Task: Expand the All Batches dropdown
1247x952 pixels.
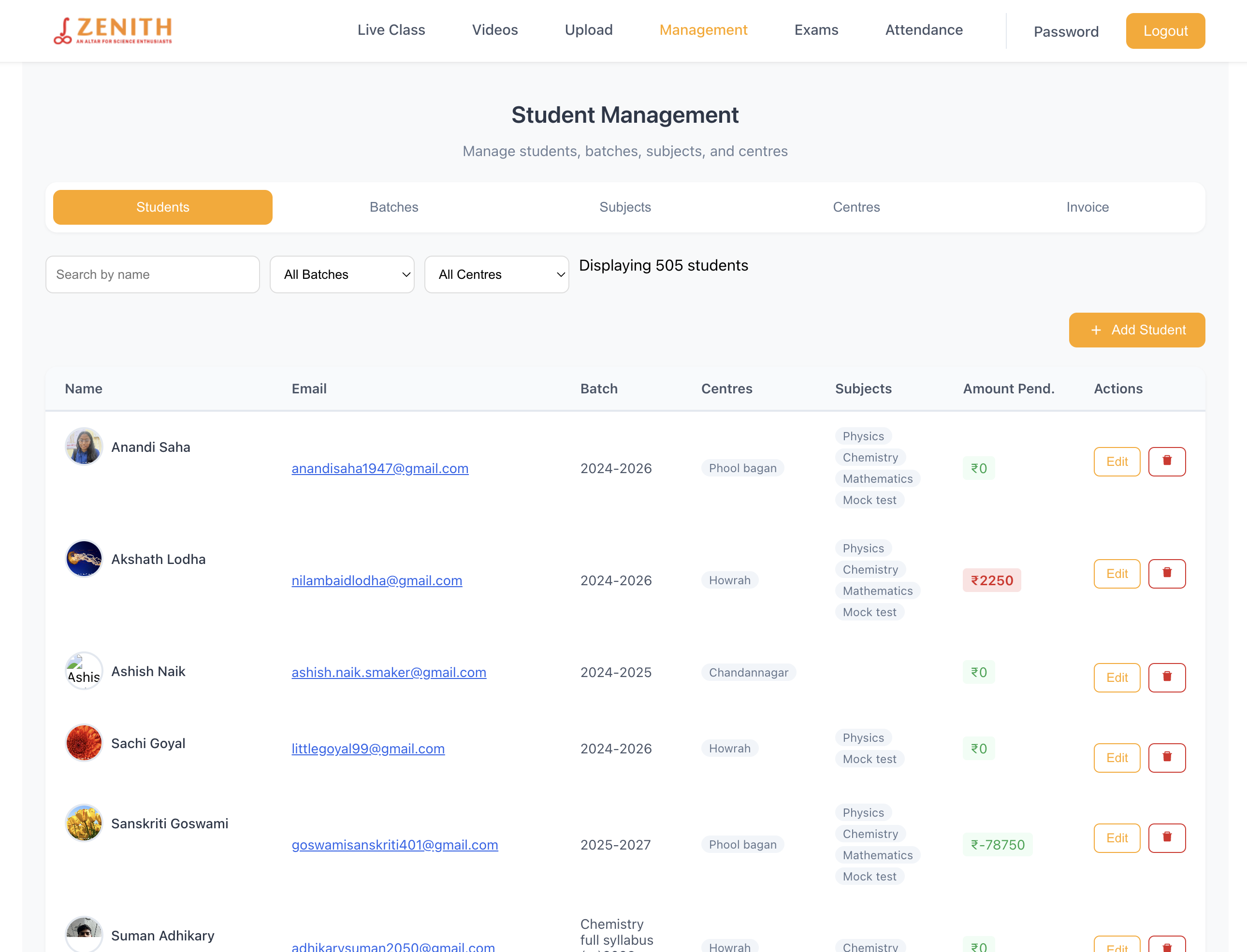Action: click(x=342, y=274)
